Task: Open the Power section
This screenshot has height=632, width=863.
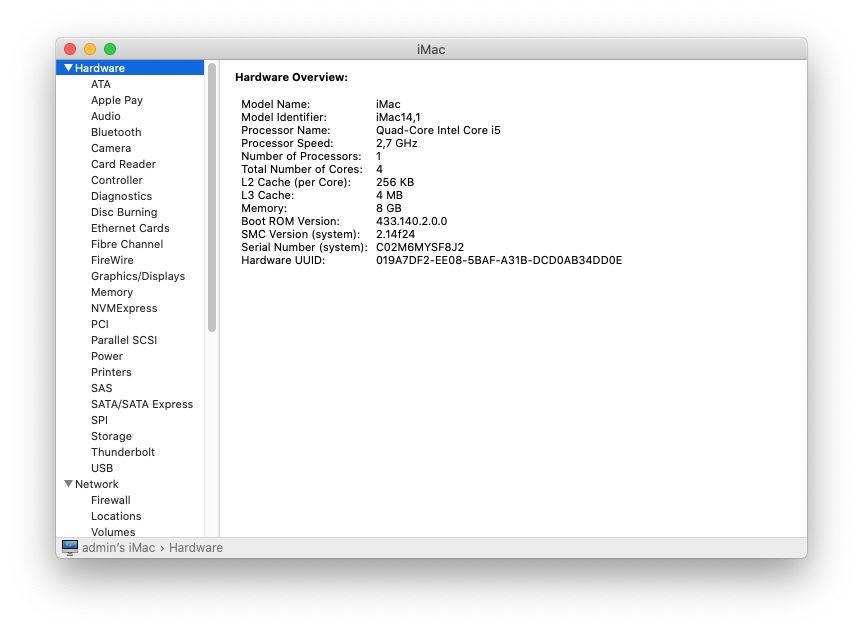Action: [107, 356]
